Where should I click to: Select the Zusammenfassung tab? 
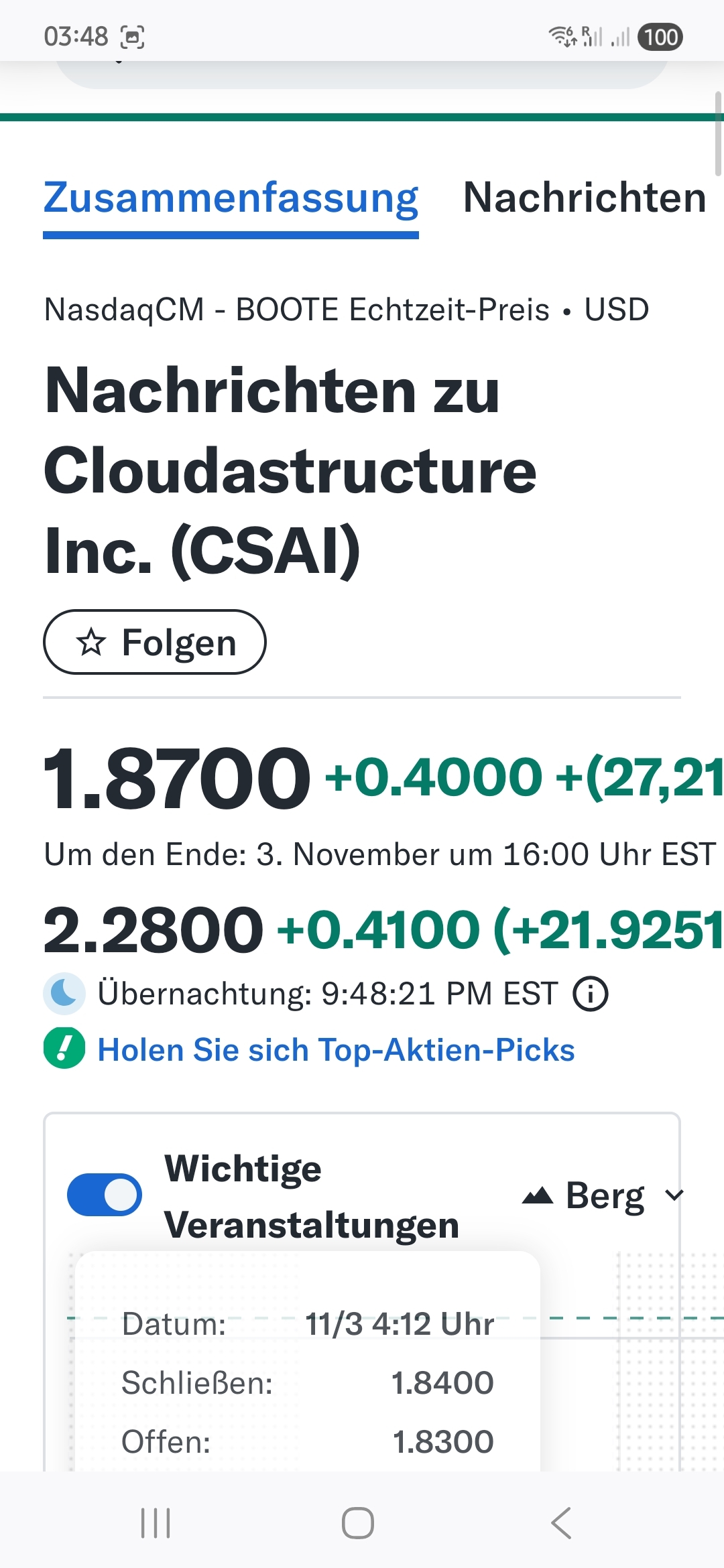(x=231, y=198)
